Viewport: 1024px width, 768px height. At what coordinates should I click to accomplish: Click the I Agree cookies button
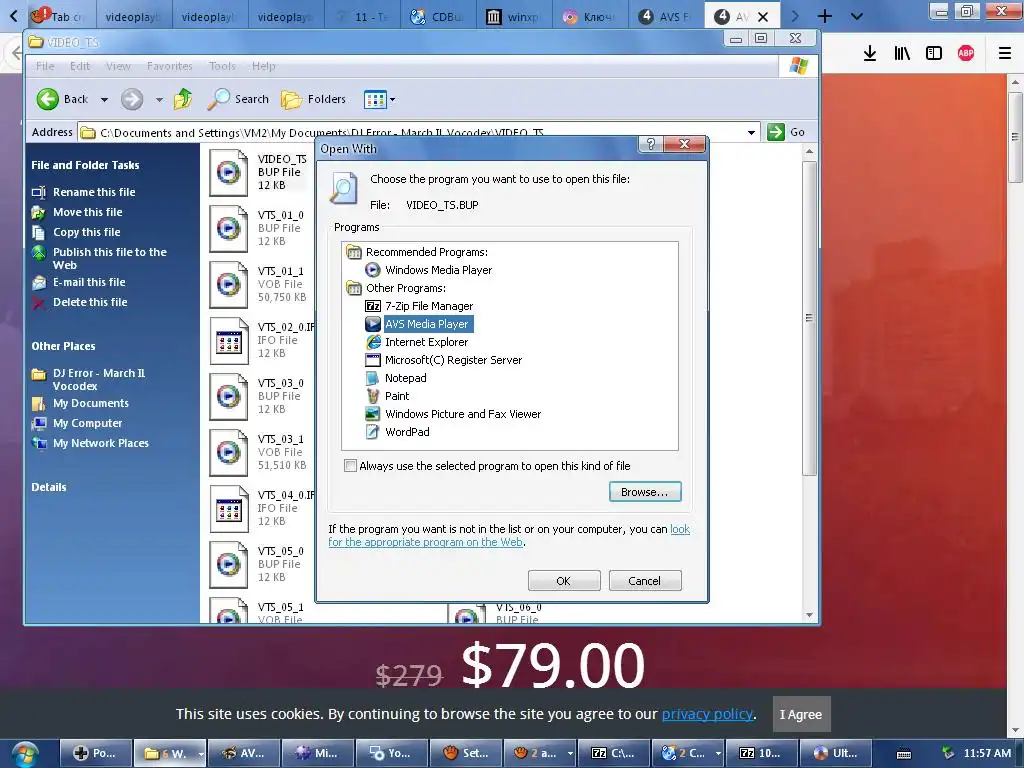click(801, 714)
